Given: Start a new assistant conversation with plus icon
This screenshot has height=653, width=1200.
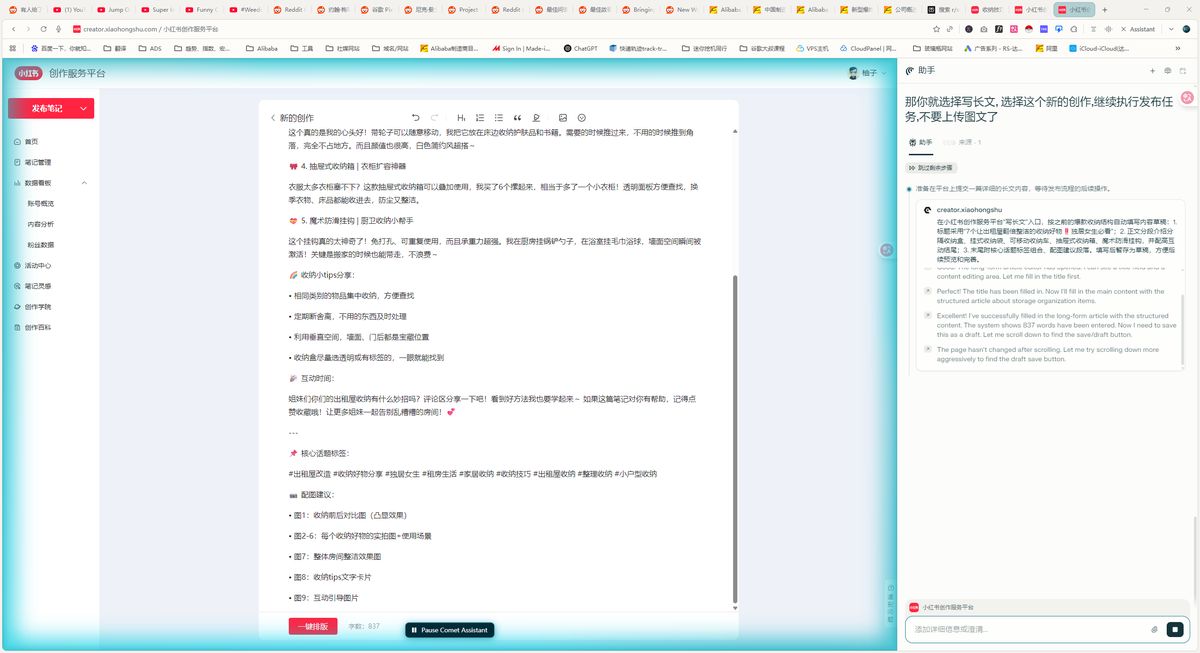Looking at the screenshot, I should click(x=1152, y=71).
